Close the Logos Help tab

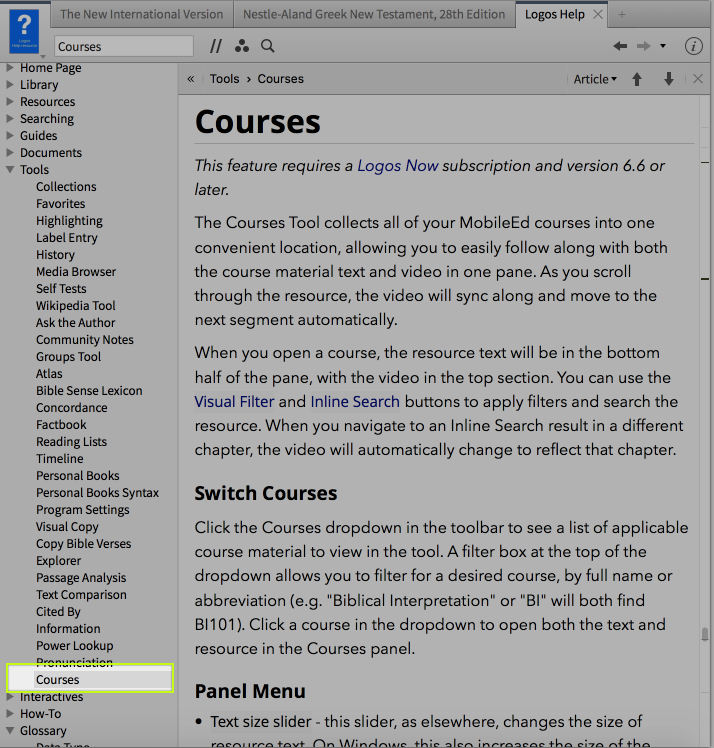pyautogui.click(x=598, y=14)
